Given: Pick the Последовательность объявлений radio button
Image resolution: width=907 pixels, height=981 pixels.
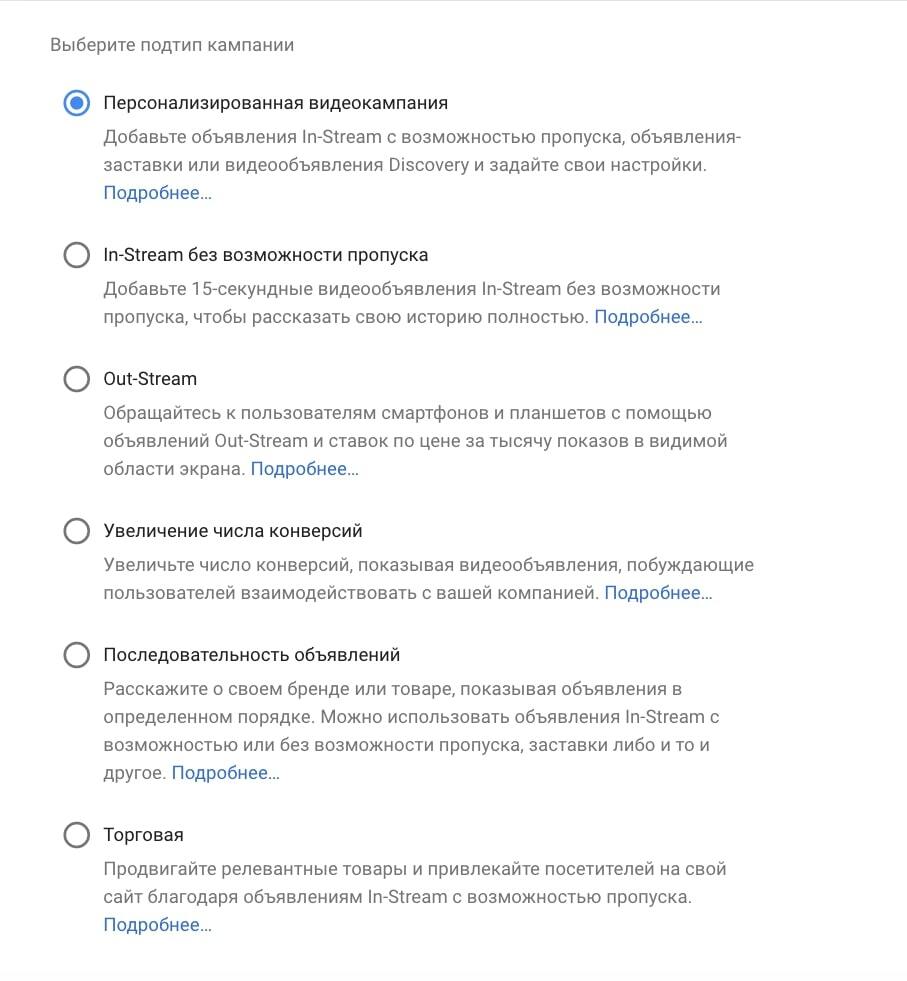Looking at the screenshot, I should (x=76, y=654).
